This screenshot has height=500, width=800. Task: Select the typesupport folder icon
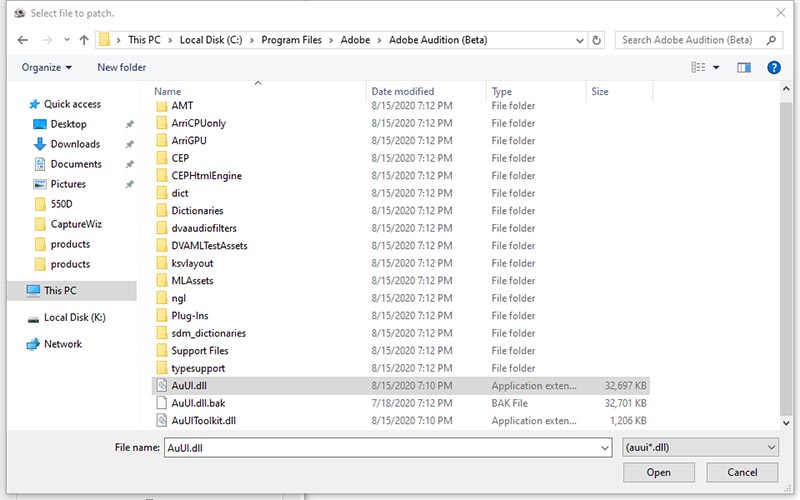click(162, 368)
